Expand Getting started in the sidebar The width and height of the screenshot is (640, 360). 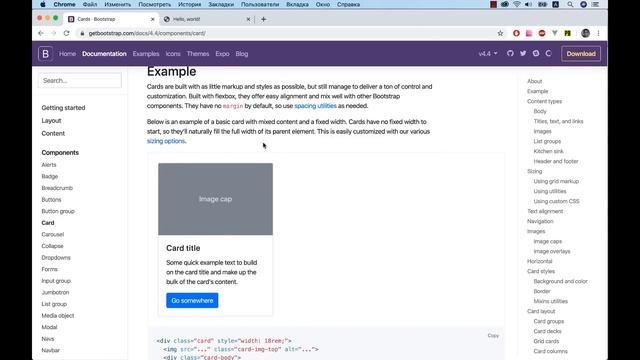tap(63, 108)
